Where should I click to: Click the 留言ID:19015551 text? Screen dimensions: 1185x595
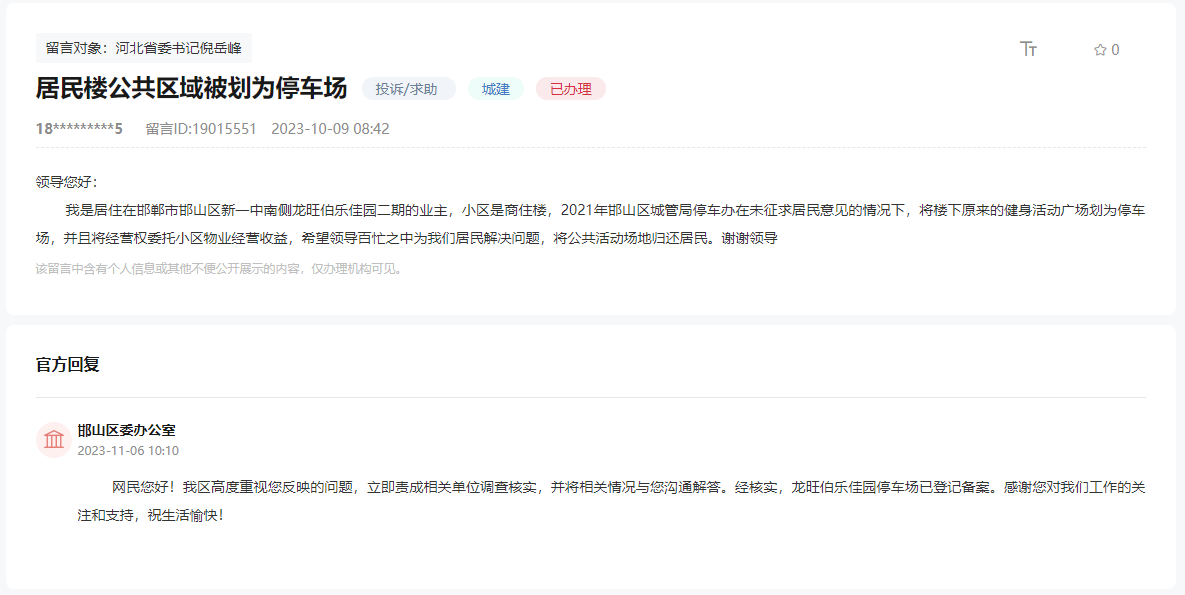[201, 129]
